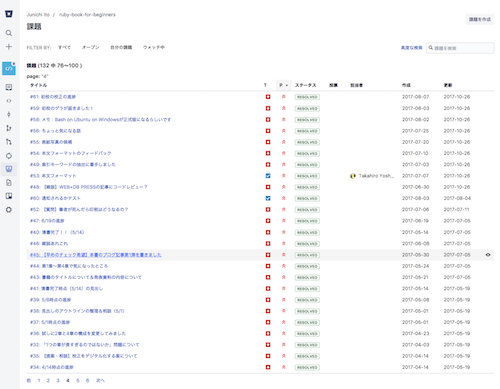Sort by the T type column header
Image resolution: width=500 pixels, height=389 pixels.
[x=265, y=85]
